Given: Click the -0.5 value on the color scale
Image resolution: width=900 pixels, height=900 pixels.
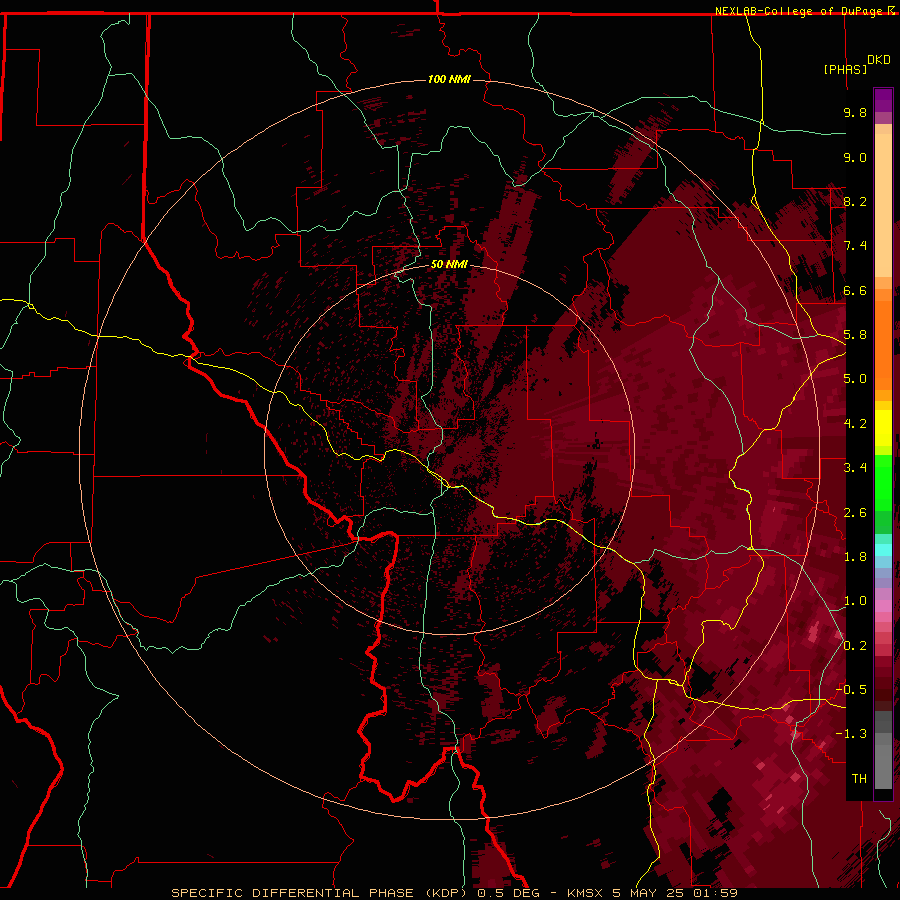Looking at the screenshot, I should (851, 690).
